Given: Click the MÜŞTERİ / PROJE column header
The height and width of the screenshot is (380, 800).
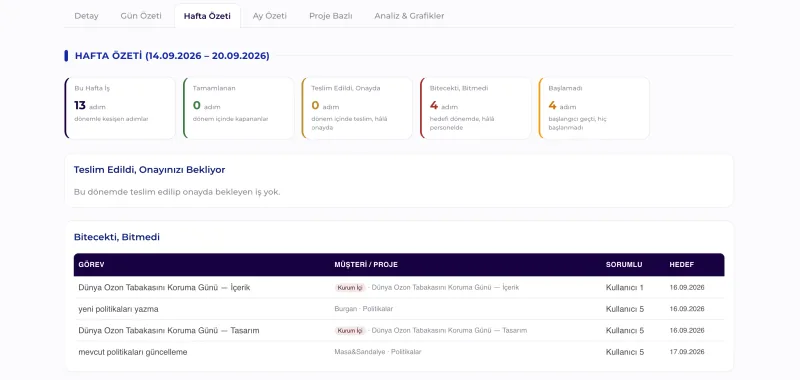Looking at the screenshot, I should pyautogui.click(x=366, y=265).
